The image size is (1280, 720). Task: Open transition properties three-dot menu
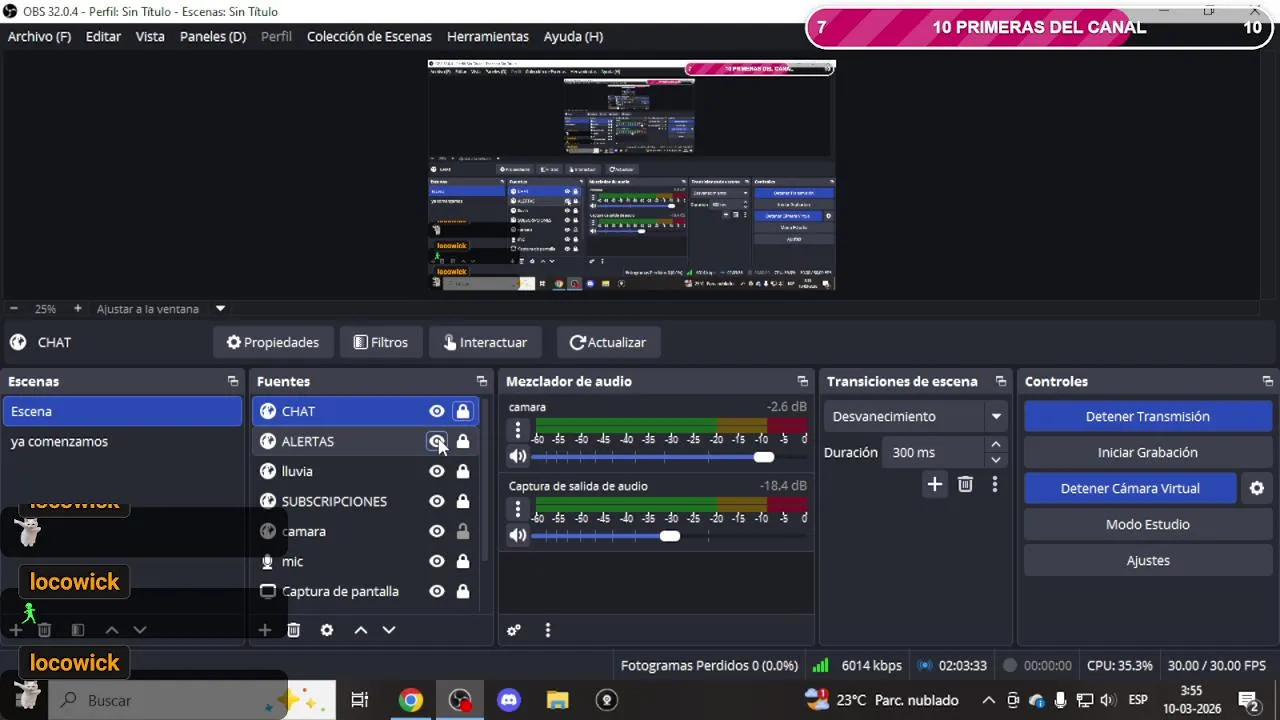(994, 484)
